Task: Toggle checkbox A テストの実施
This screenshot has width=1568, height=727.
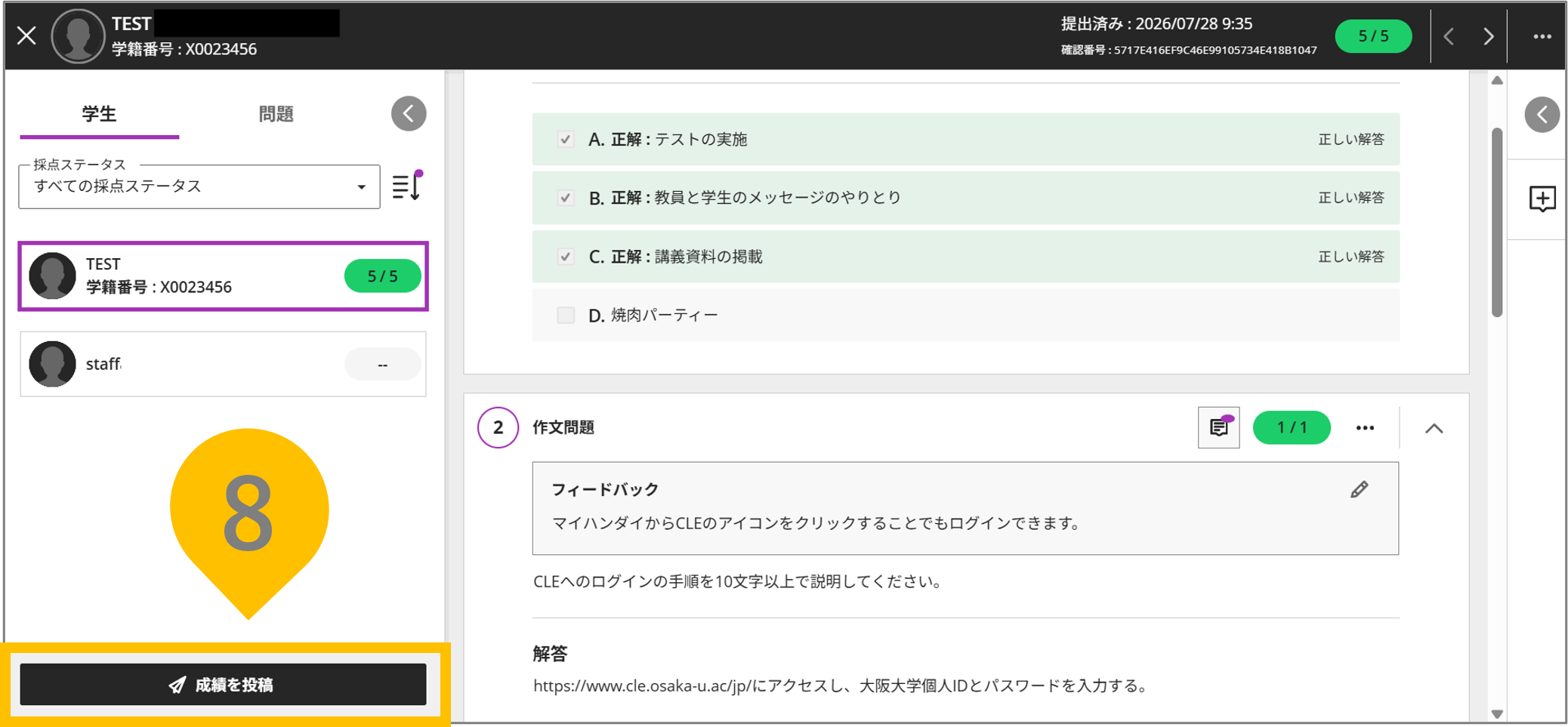Action: click(565, 140)
